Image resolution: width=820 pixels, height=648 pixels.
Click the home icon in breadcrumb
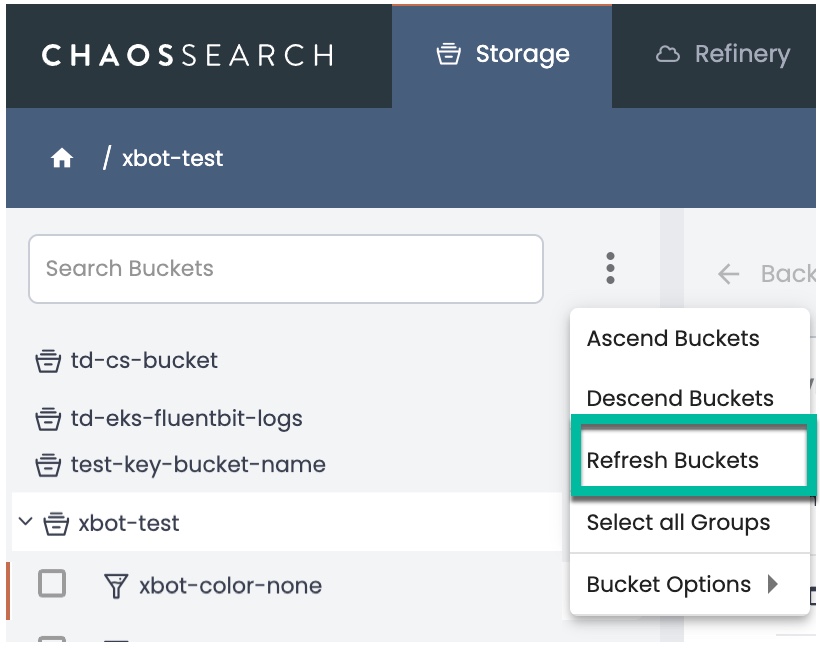click(x=62, y=159)
